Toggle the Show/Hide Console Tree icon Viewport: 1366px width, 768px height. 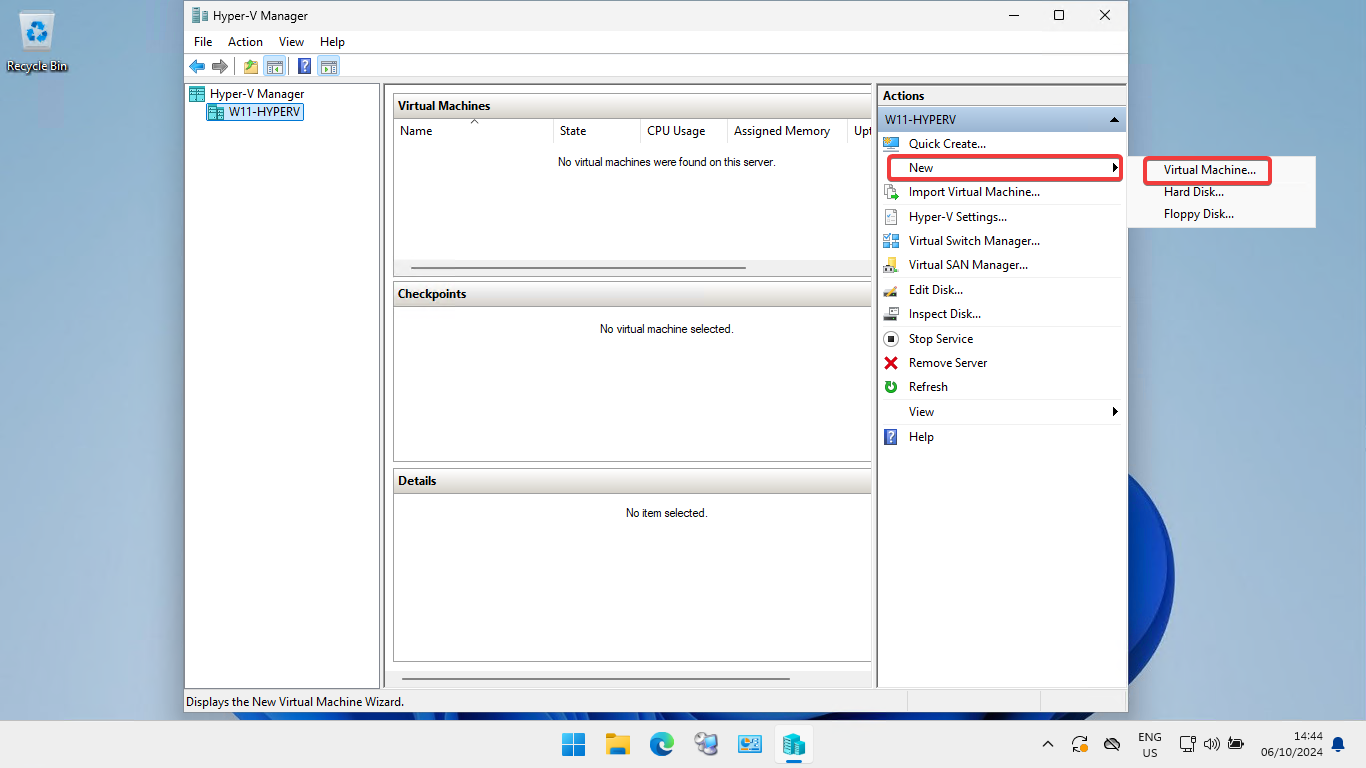click(x=274, y=67)
